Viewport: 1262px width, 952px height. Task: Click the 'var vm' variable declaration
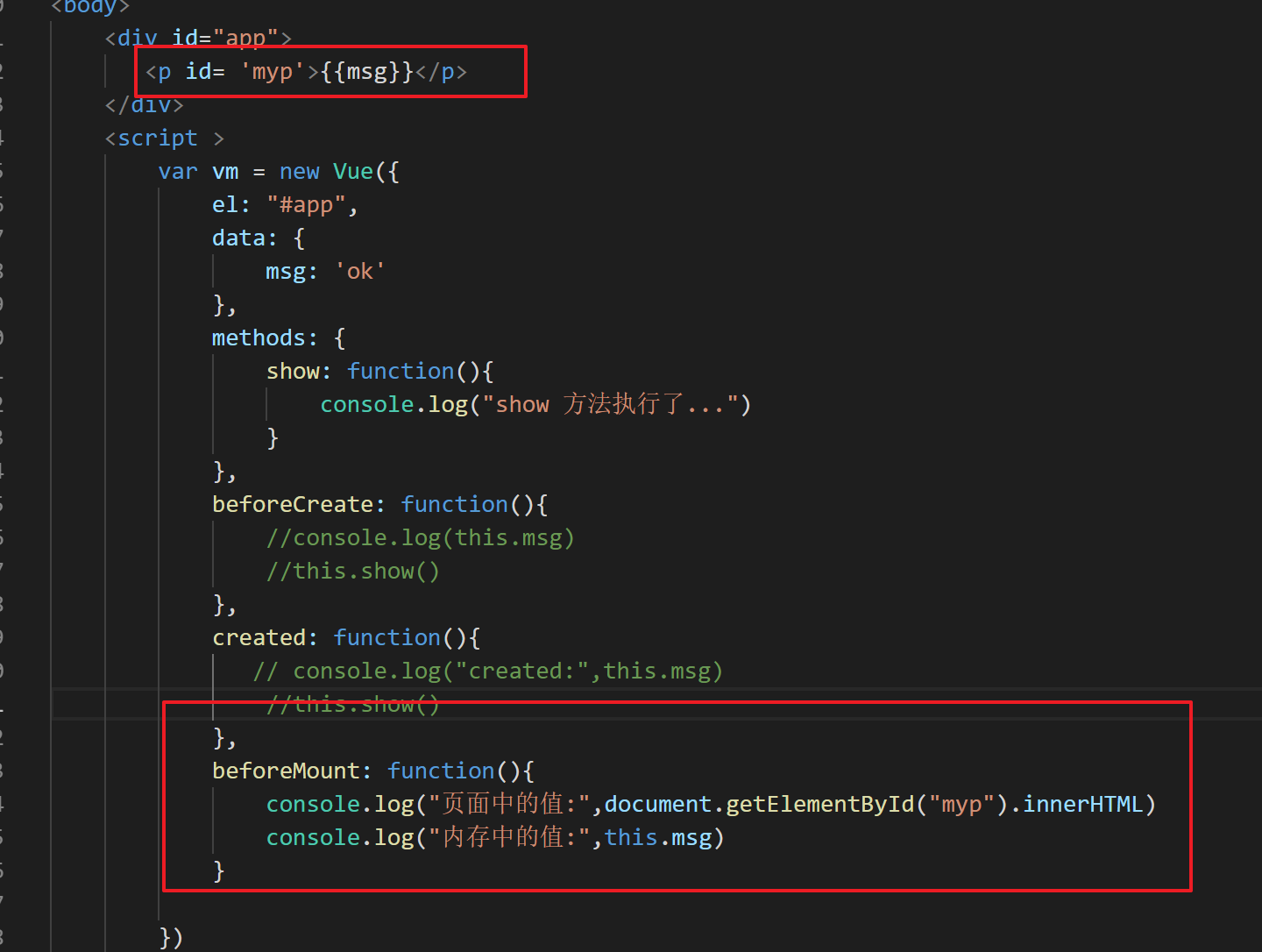[198, 172]
